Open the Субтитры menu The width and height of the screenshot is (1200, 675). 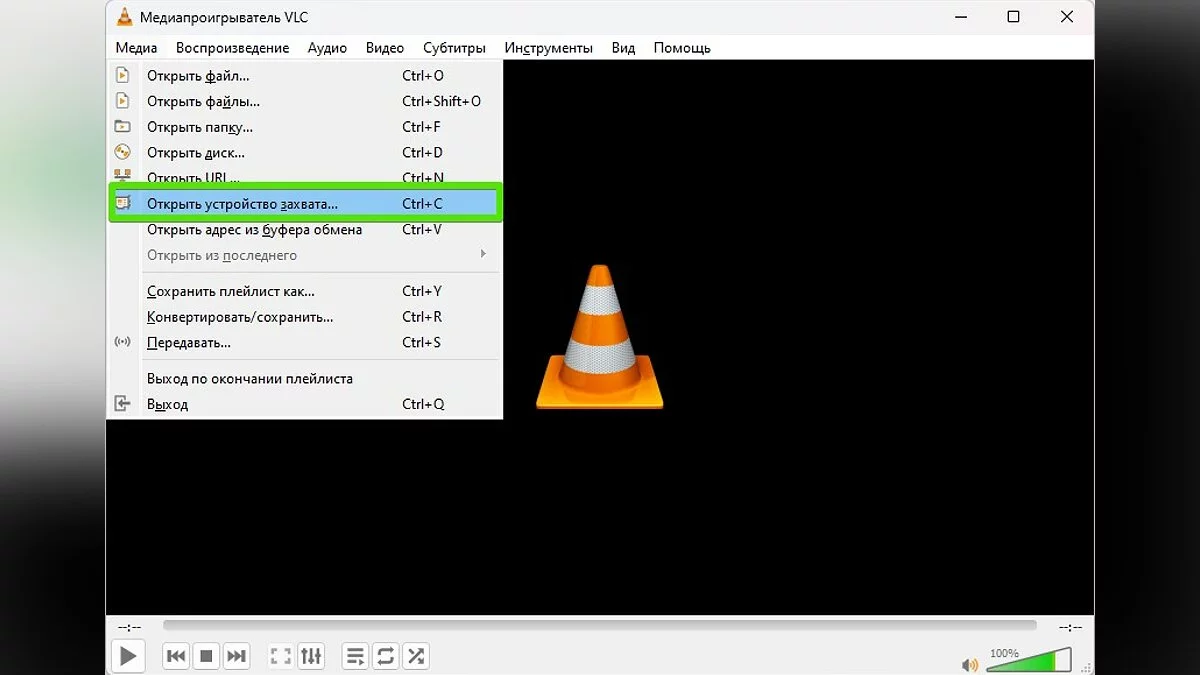pyautogui.click(x=454, y=48)
